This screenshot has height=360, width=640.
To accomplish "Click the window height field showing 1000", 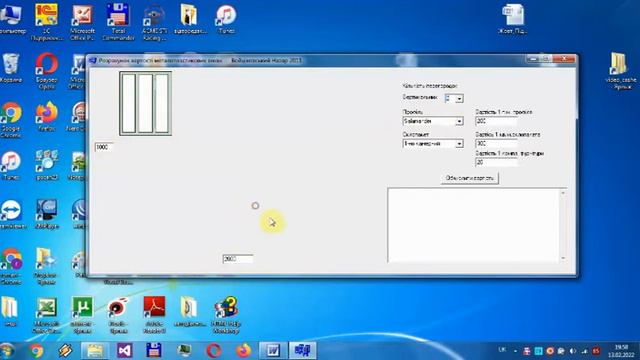I will 104,147.
